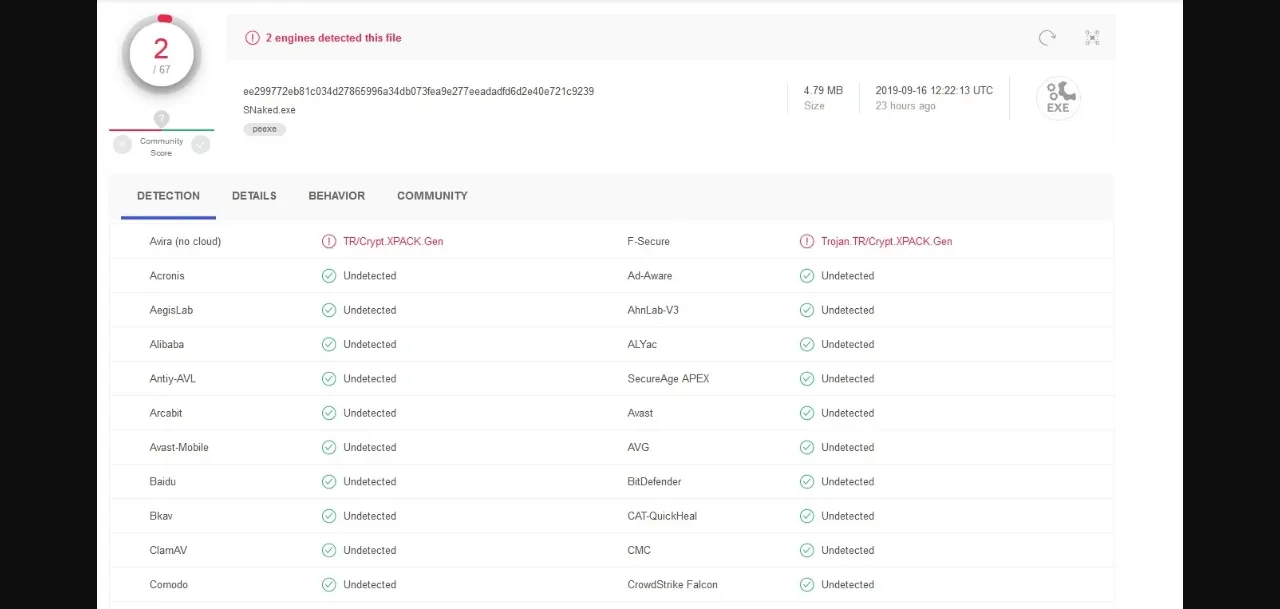
Task: Go to the COMMUNITY tab
Action: pos(432,196)
